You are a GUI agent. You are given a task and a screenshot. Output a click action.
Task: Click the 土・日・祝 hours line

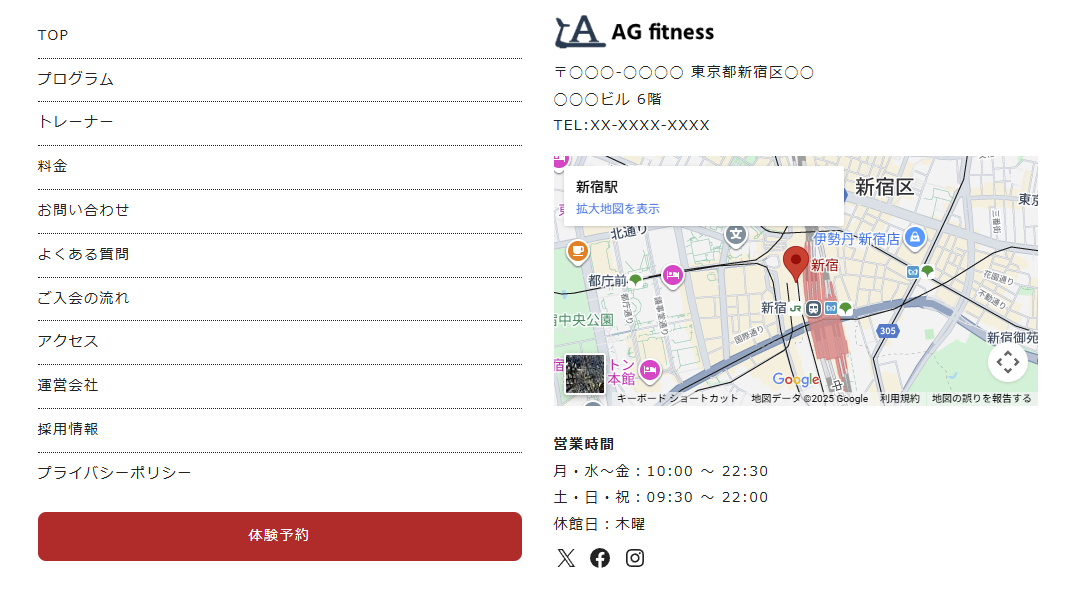pos(661,497)
